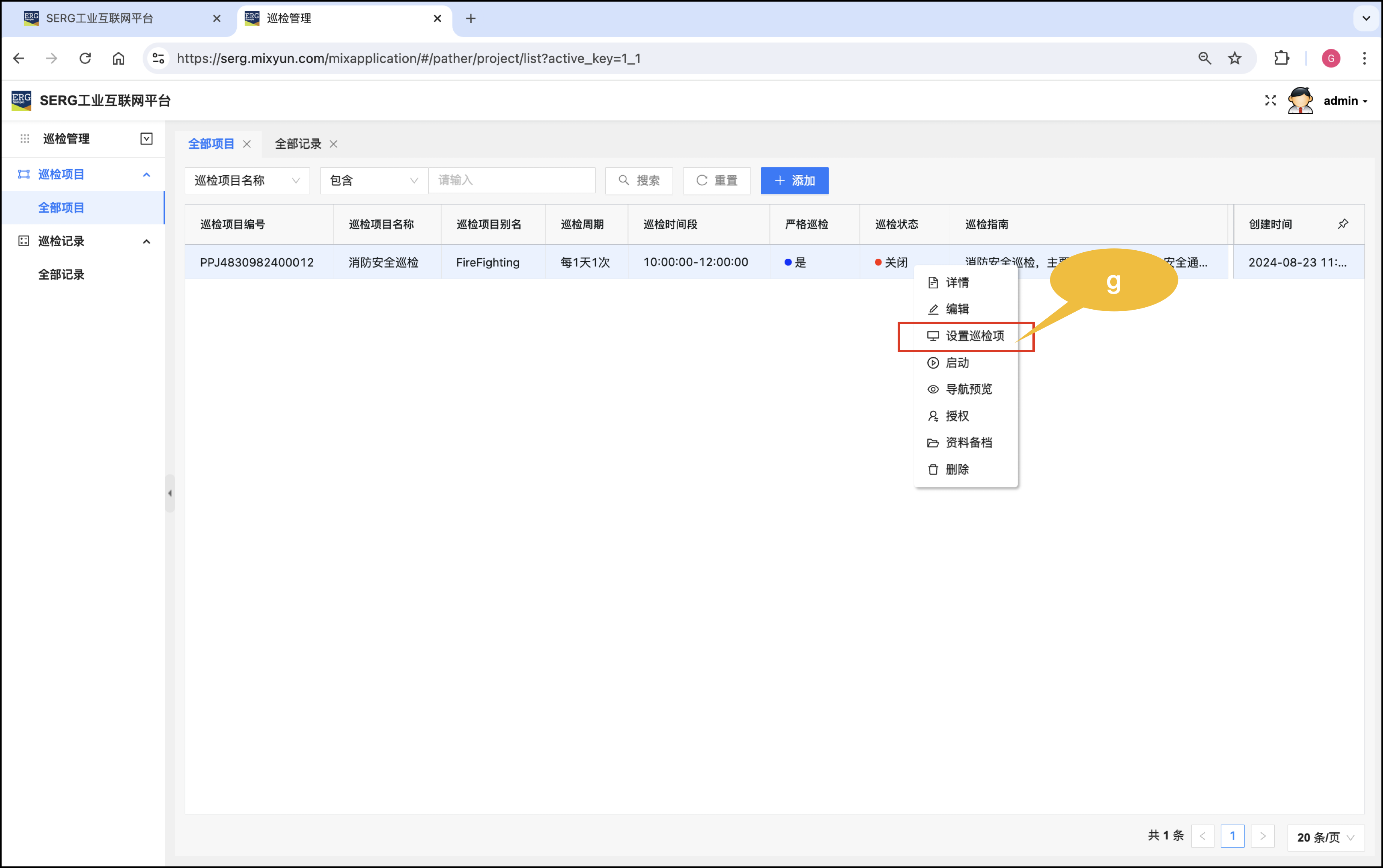This screenshot has height=868, width=1383.
Task: Click the browser home icon
Action: 118,58
